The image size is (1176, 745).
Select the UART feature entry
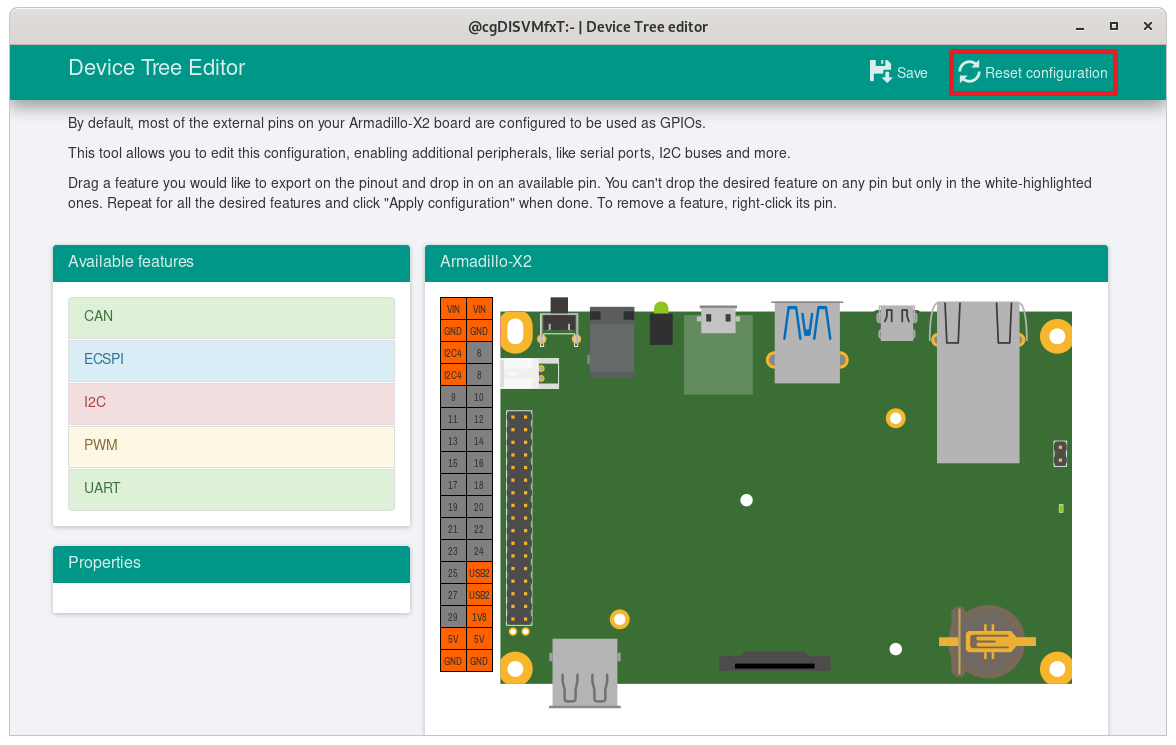[231, 489]
